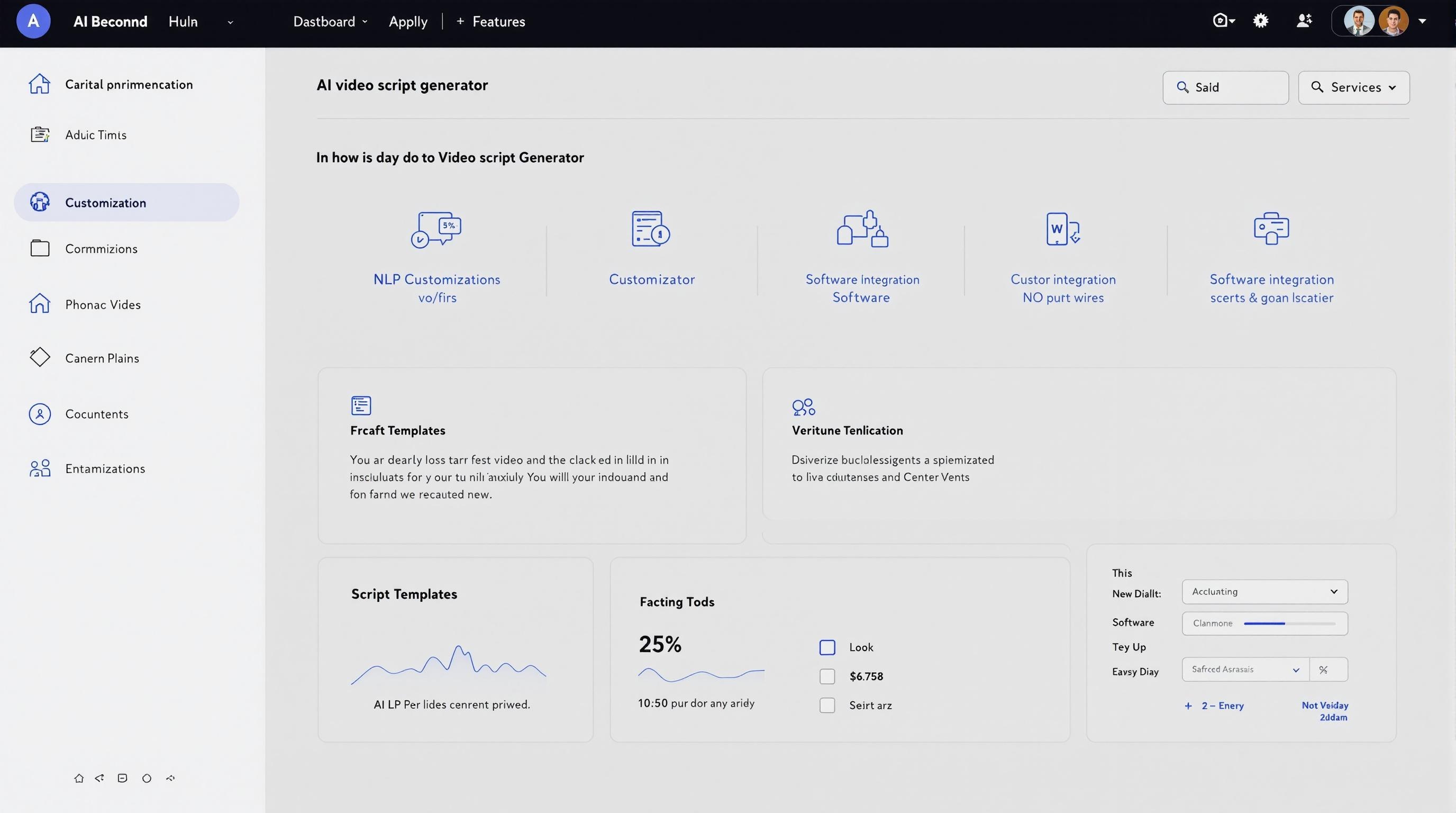Image resolution: width=1456 pixels, height=813 pixels.
Task: Click the Frcaft Templates card icon
Action: coord(361,405)
